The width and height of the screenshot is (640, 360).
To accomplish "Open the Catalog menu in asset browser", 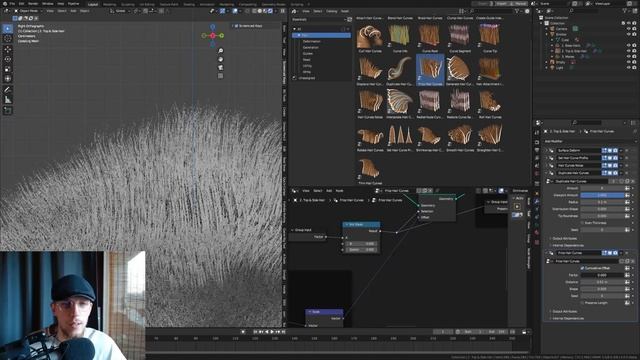I will point(331,11).
